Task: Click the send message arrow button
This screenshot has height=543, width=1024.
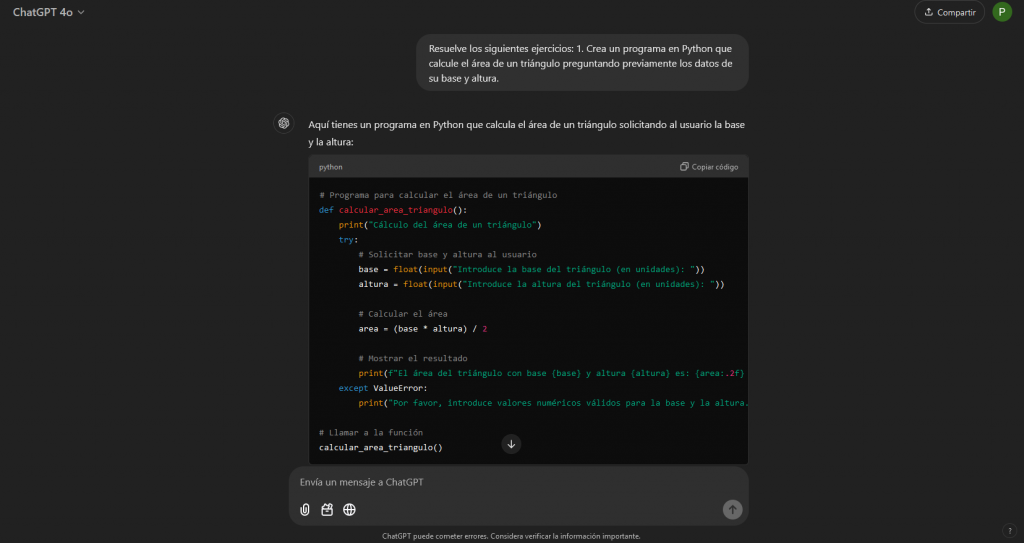Action: click(732, 510)
